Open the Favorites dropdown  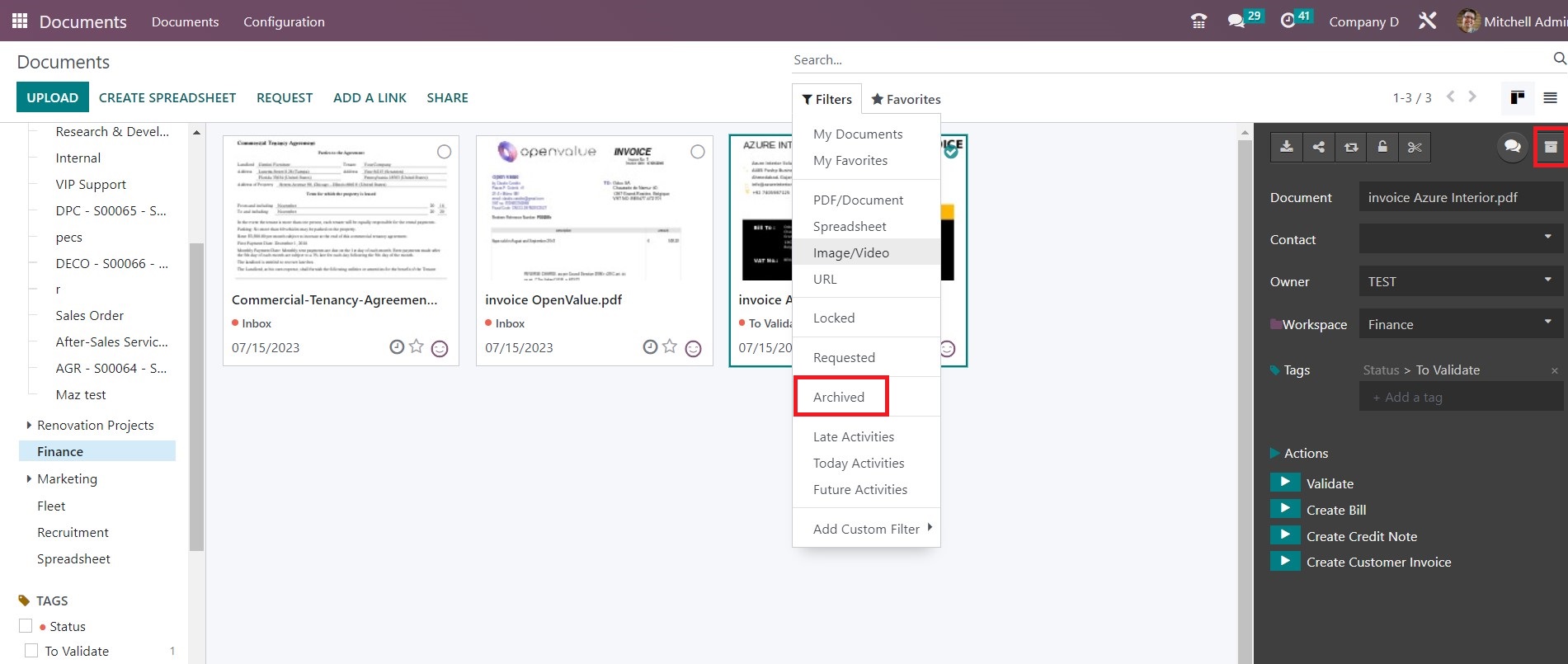pyautogui.click(x=906, y=99)
